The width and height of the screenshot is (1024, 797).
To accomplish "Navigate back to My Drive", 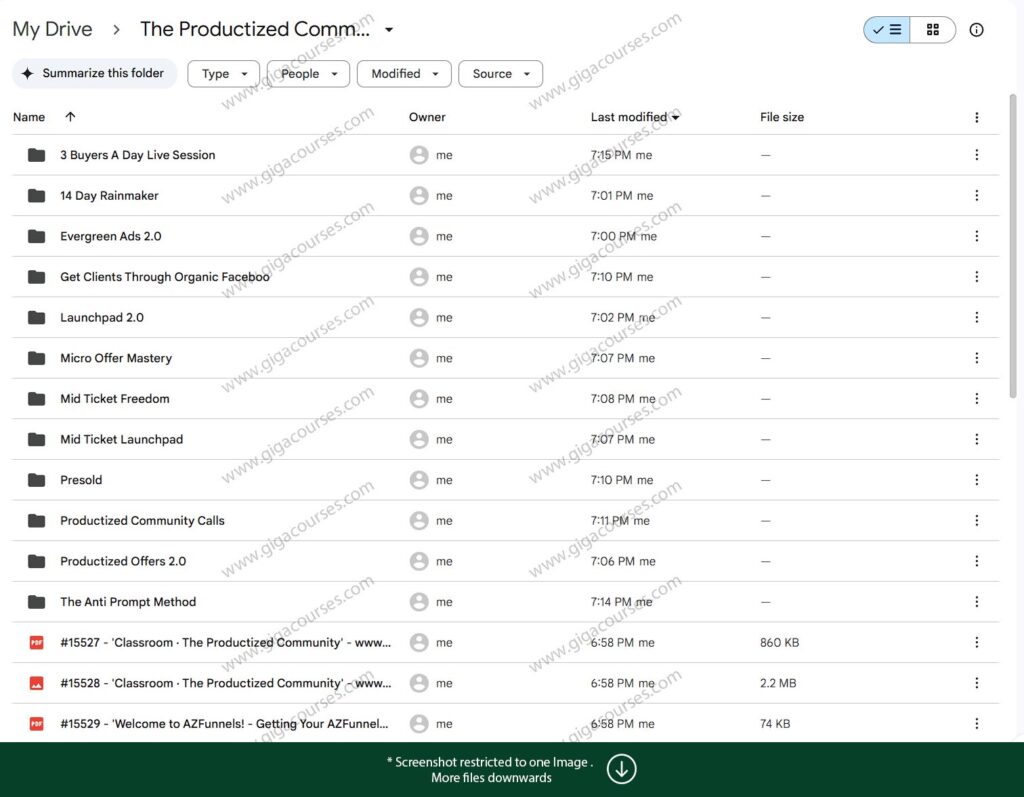I will pyautogui.click(x=52, y=29).
